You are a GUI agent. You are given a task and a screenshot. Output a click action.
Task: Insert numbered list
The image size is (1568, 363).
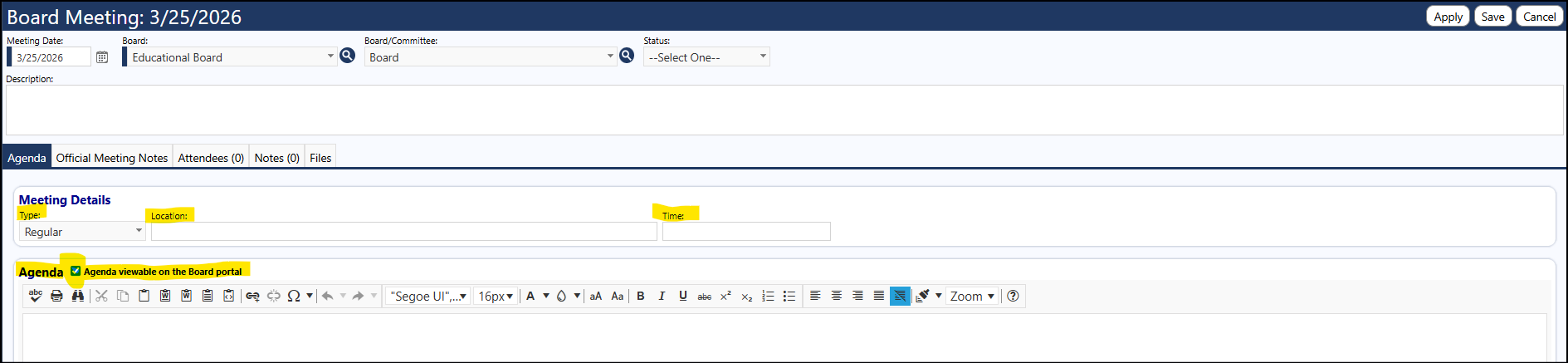coord(769,296)
